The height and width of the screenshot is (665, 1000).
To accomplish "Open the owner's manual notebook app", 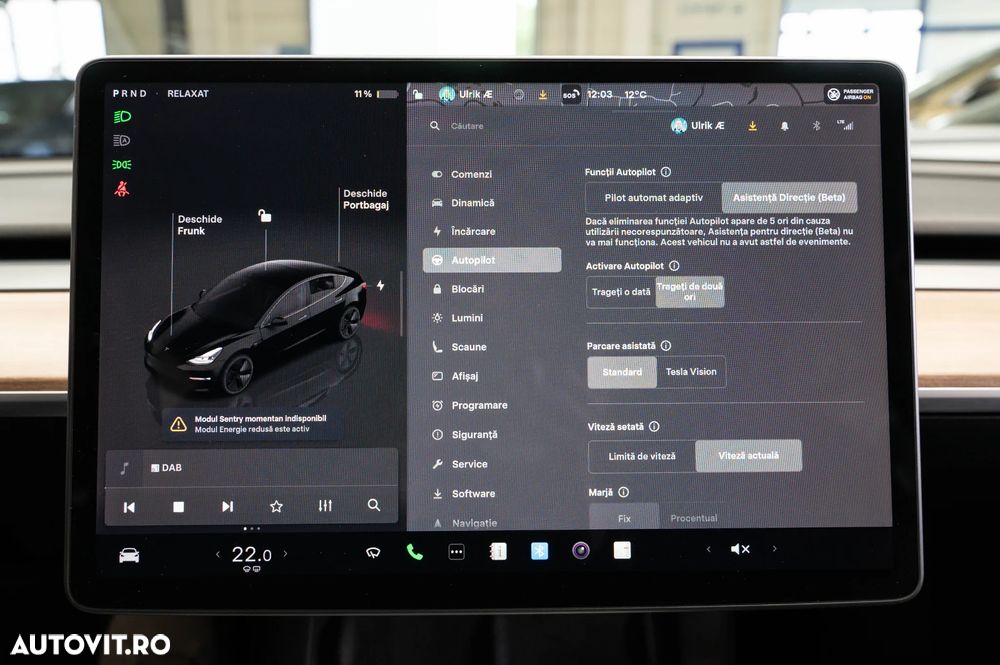I will point(497,551).
